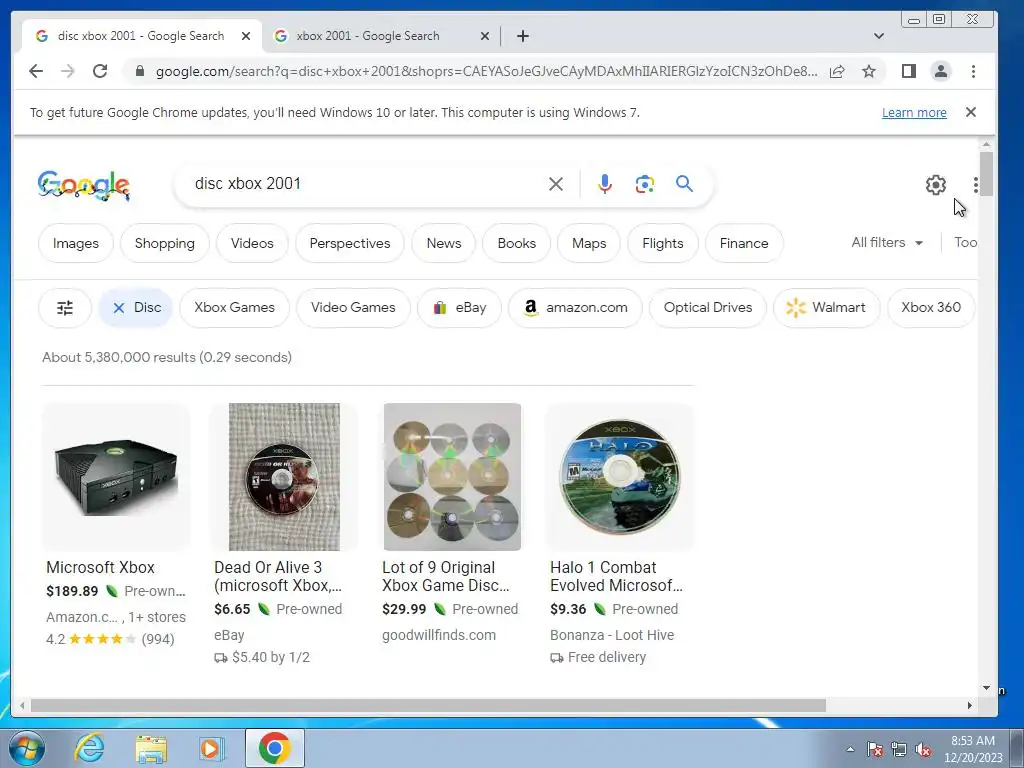
Task: Click the vertical scrollbar down arrow
Action: point(986,688)
